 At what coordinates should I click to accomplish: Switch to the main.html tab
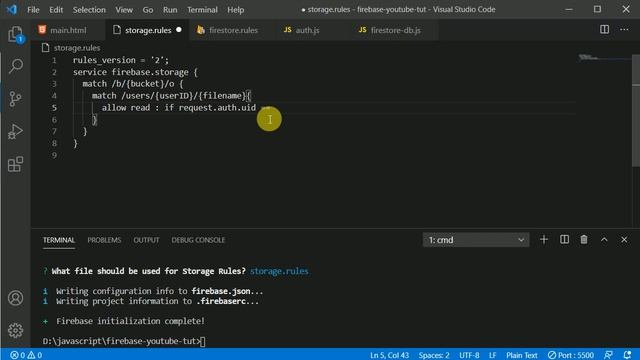pyautogui.click(x=67, y=30)
